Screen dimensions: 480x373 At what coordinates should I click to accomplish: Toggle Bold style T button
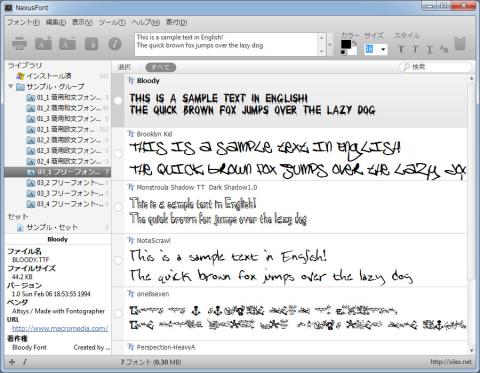(x=401, y=50)
